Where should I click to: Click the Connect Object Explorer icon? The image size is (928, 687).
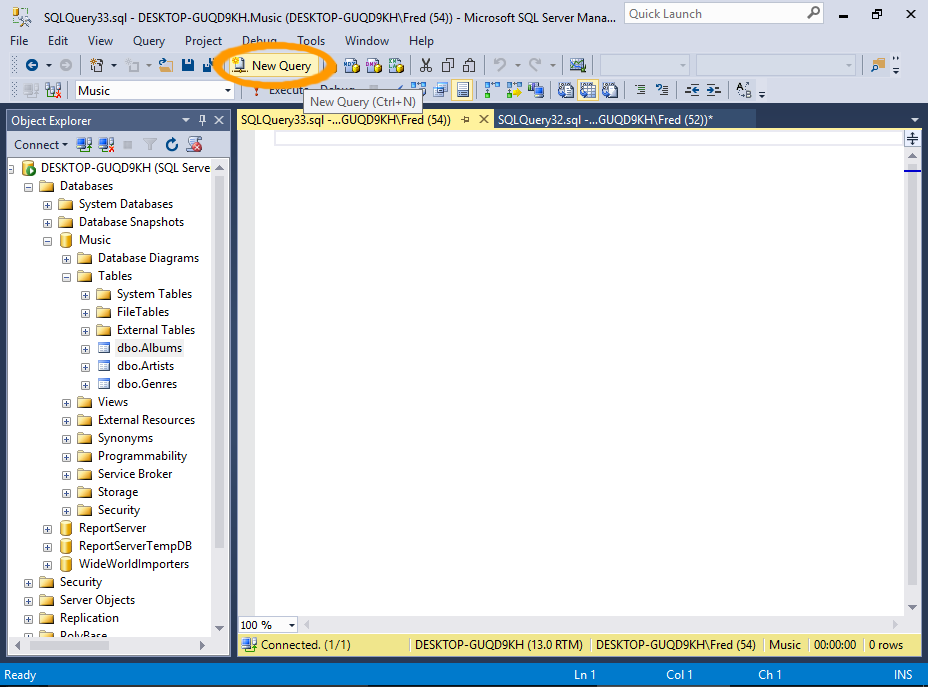85,145
